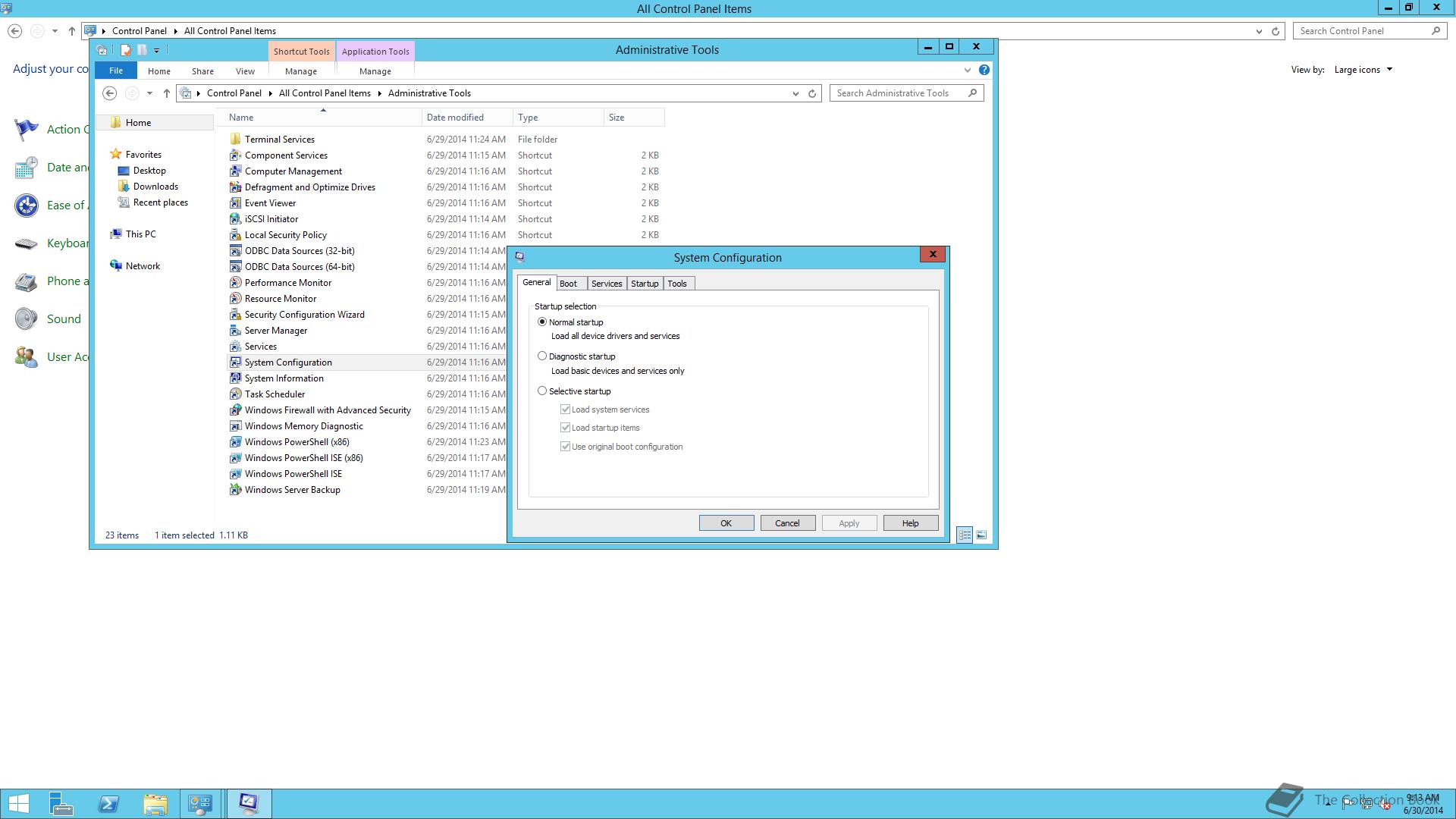Switch to the Startup tab
This screenshot has width=1456, height=819.
point(645,284)
